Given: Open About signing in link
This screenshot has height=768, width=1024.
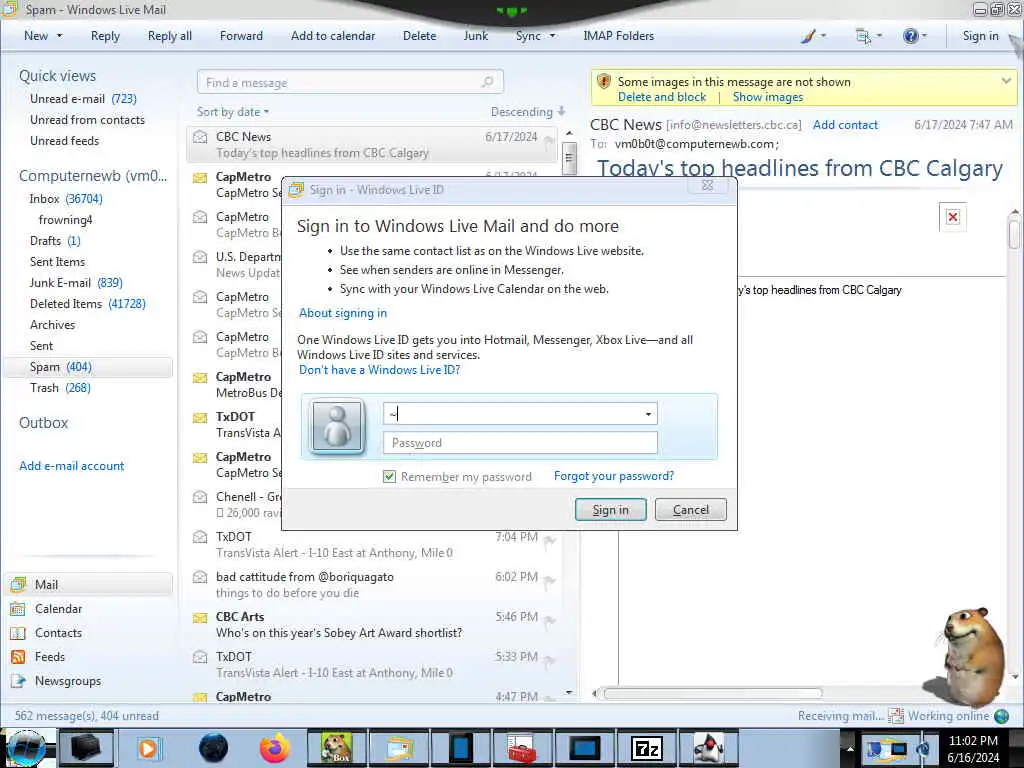Looking at the screenshot, I should click(343, 313).
